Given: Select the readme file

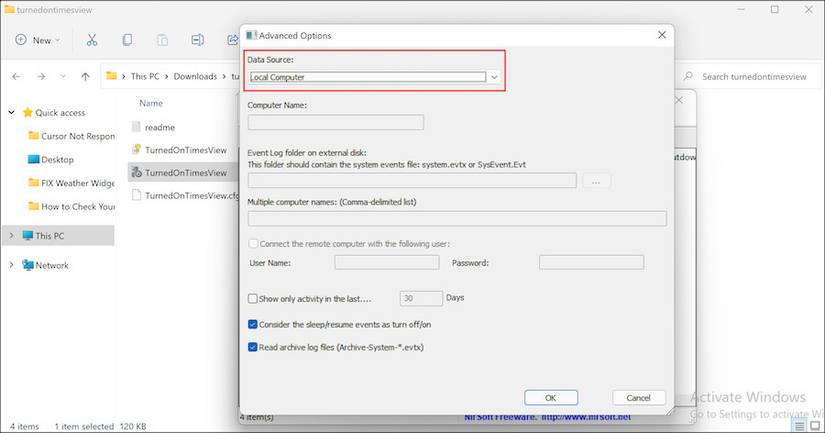Looking at the screenshot, I should [159, 127].
